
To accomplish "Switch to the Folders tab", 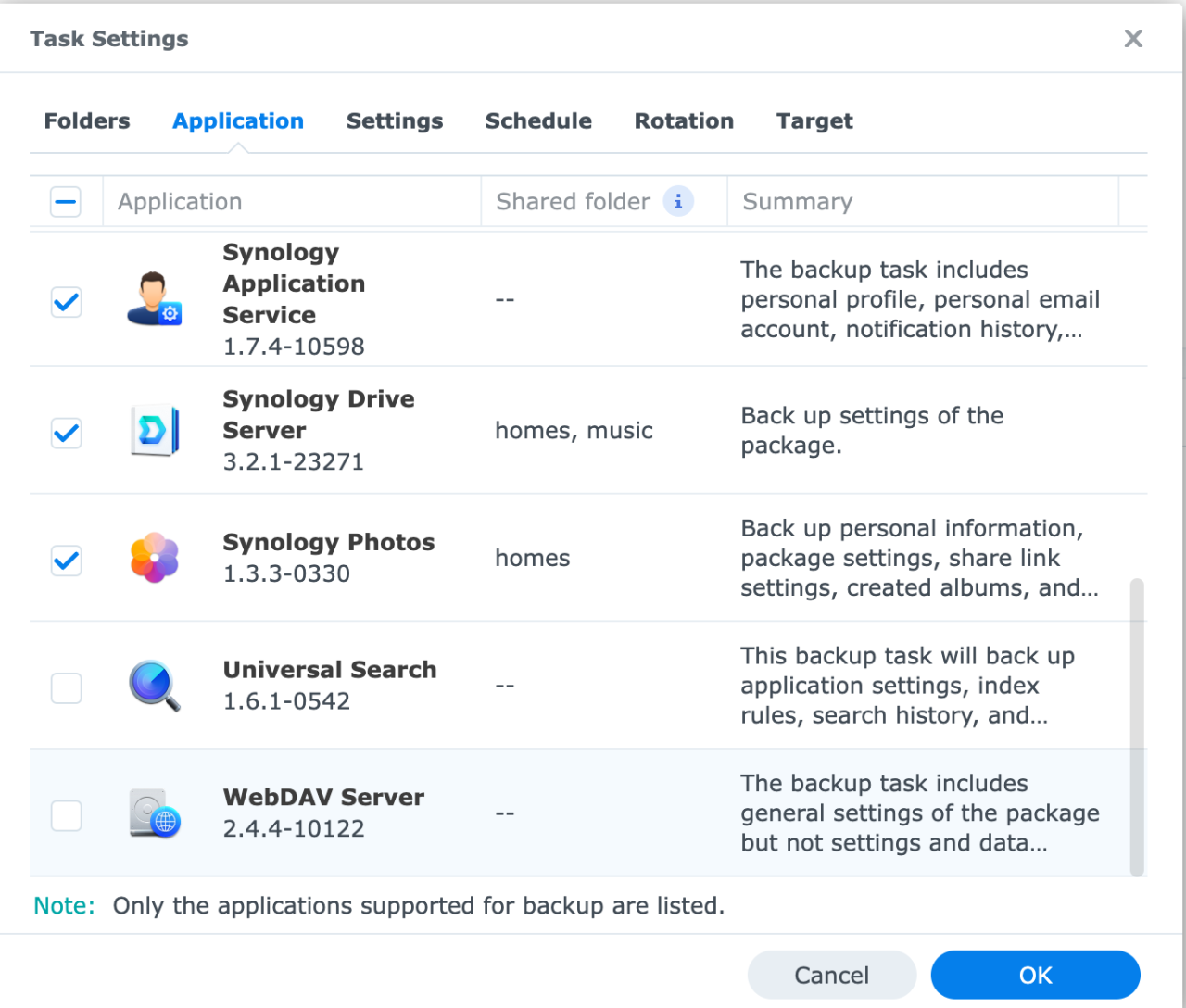I will pos(86,120).
